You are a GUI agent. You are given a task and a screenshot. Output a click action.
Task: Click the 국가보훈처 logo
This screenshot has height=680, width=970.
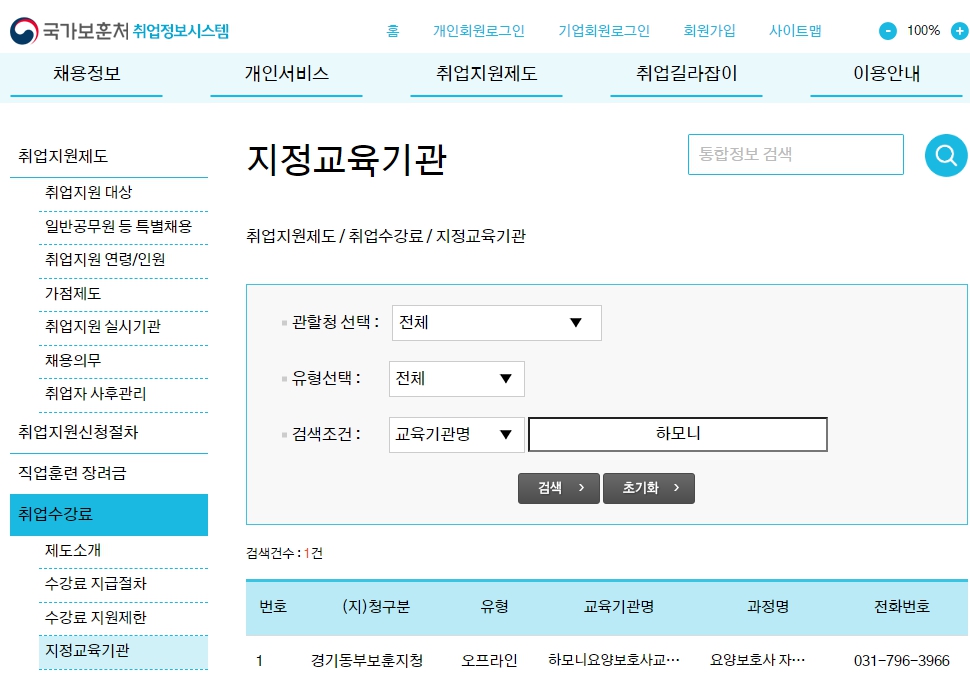[120, 30]
